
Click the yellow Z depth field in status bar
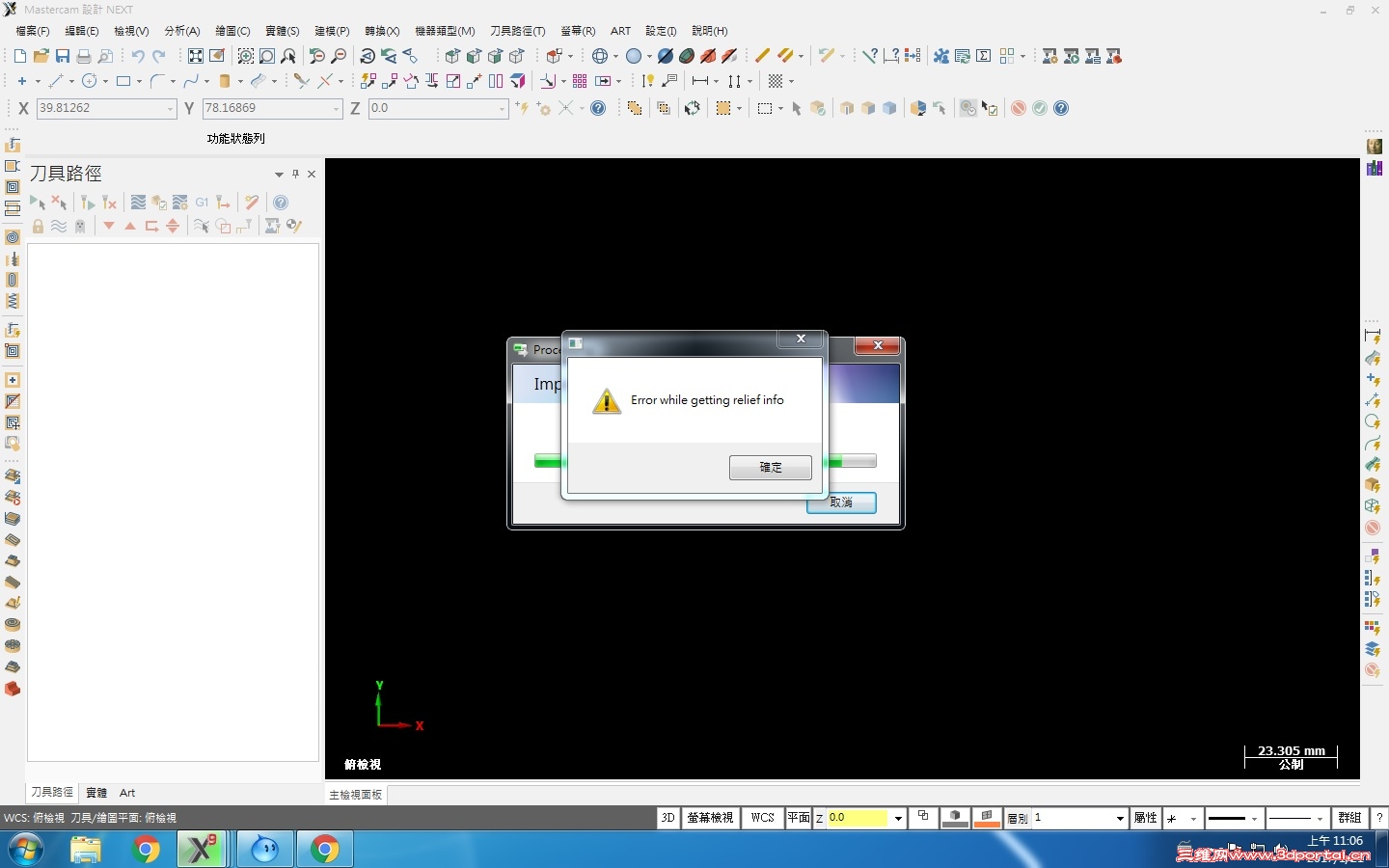coord(858,819)
